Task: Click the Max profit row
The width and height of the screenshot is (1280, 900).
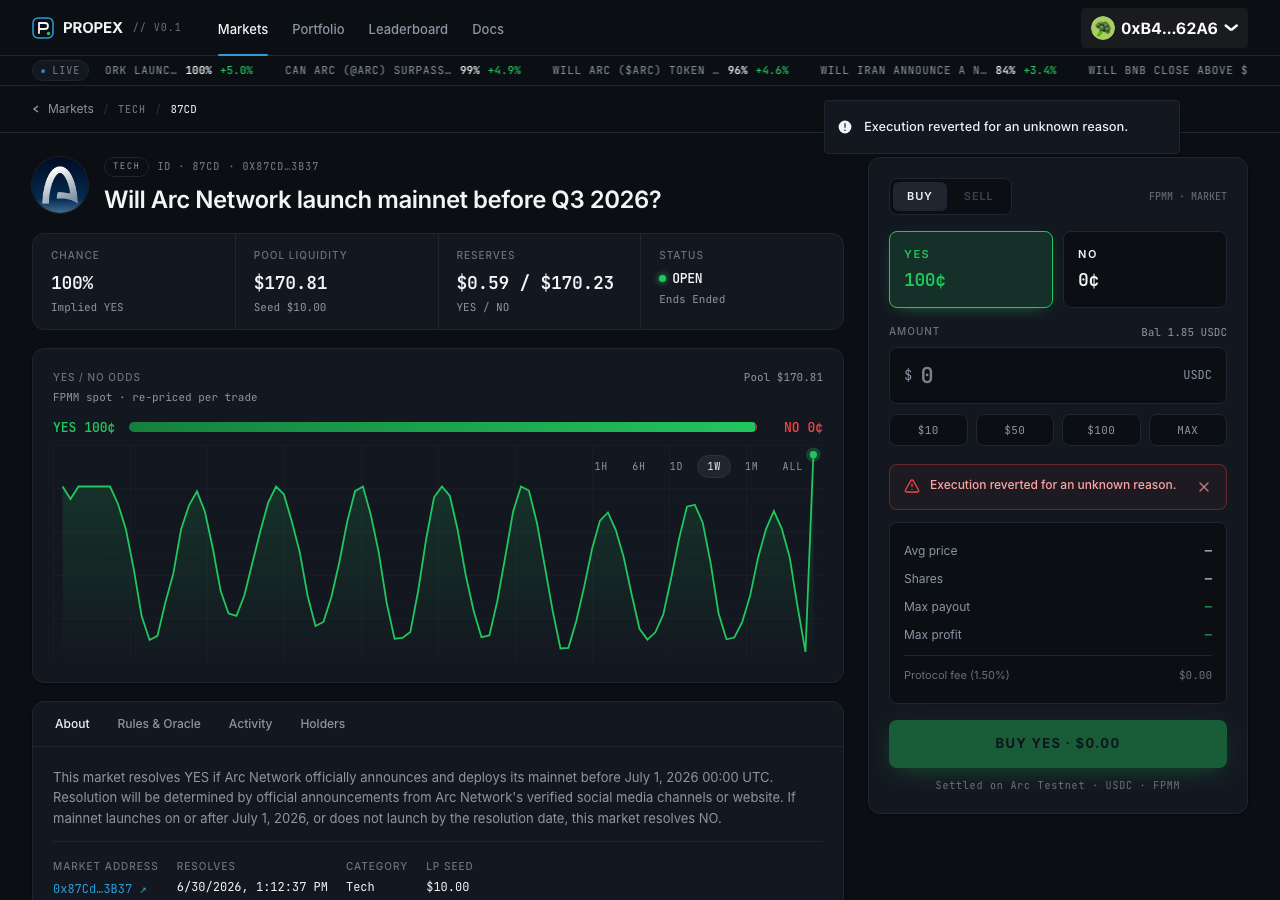Action: point(1058,635)
